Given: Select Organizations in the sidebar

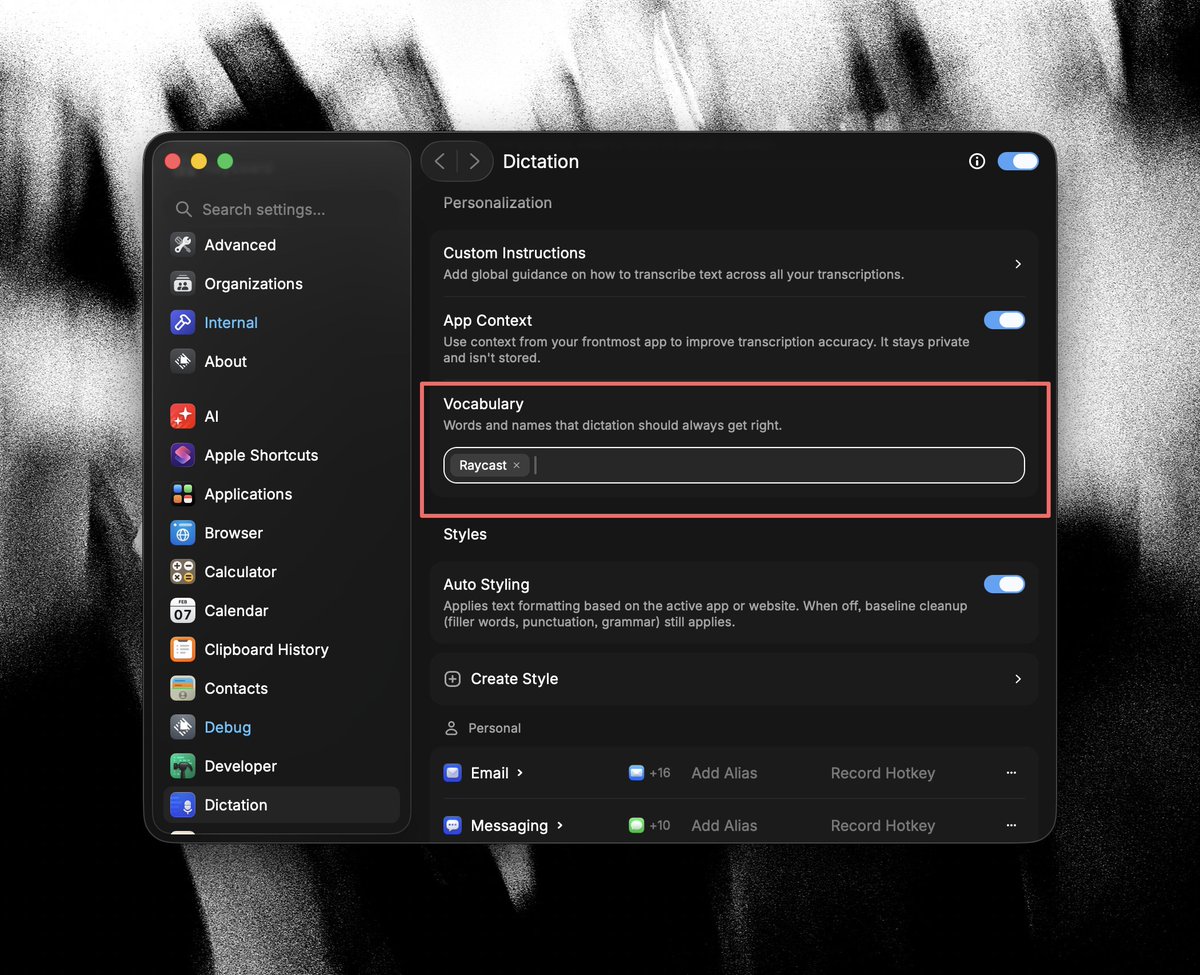Looking at the screenshot, I should (x=253, y=284).
